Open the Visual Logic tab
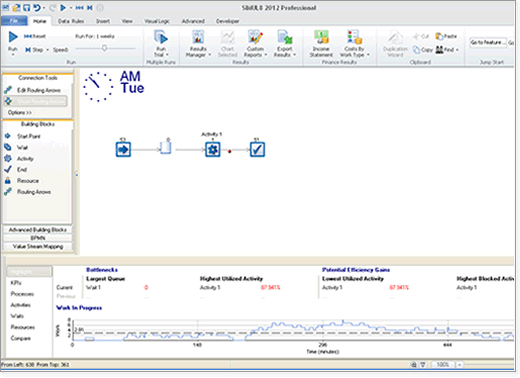Image resolution: width=520 pixels, height=378 pixels. point(157,21)
